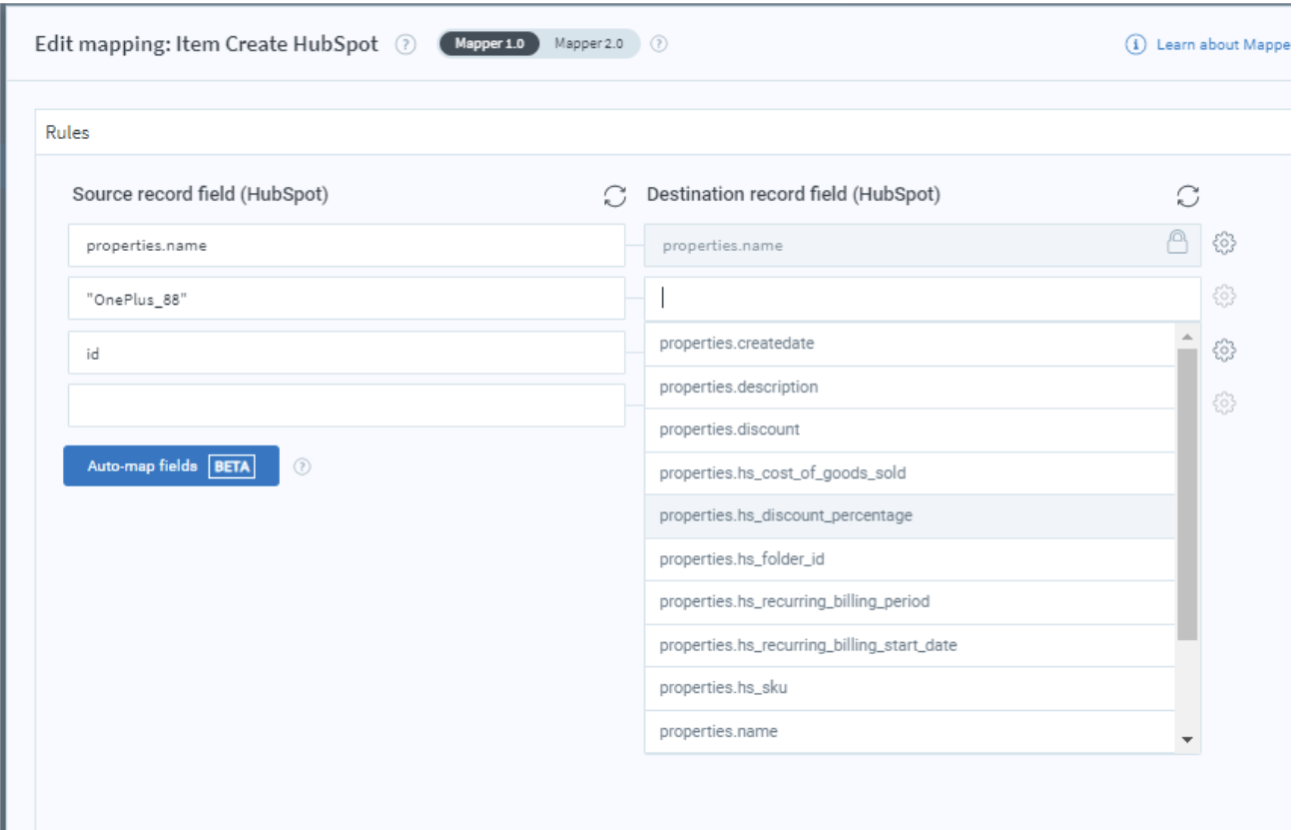Choose properties.hs_discount_percentage option
The image size is (1298, 830).
click(x=909, y=516)
